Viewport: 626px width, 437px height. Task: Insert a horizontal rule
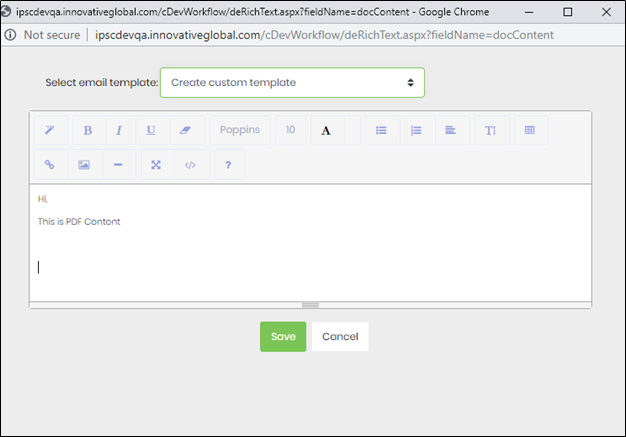pos(119,164)
